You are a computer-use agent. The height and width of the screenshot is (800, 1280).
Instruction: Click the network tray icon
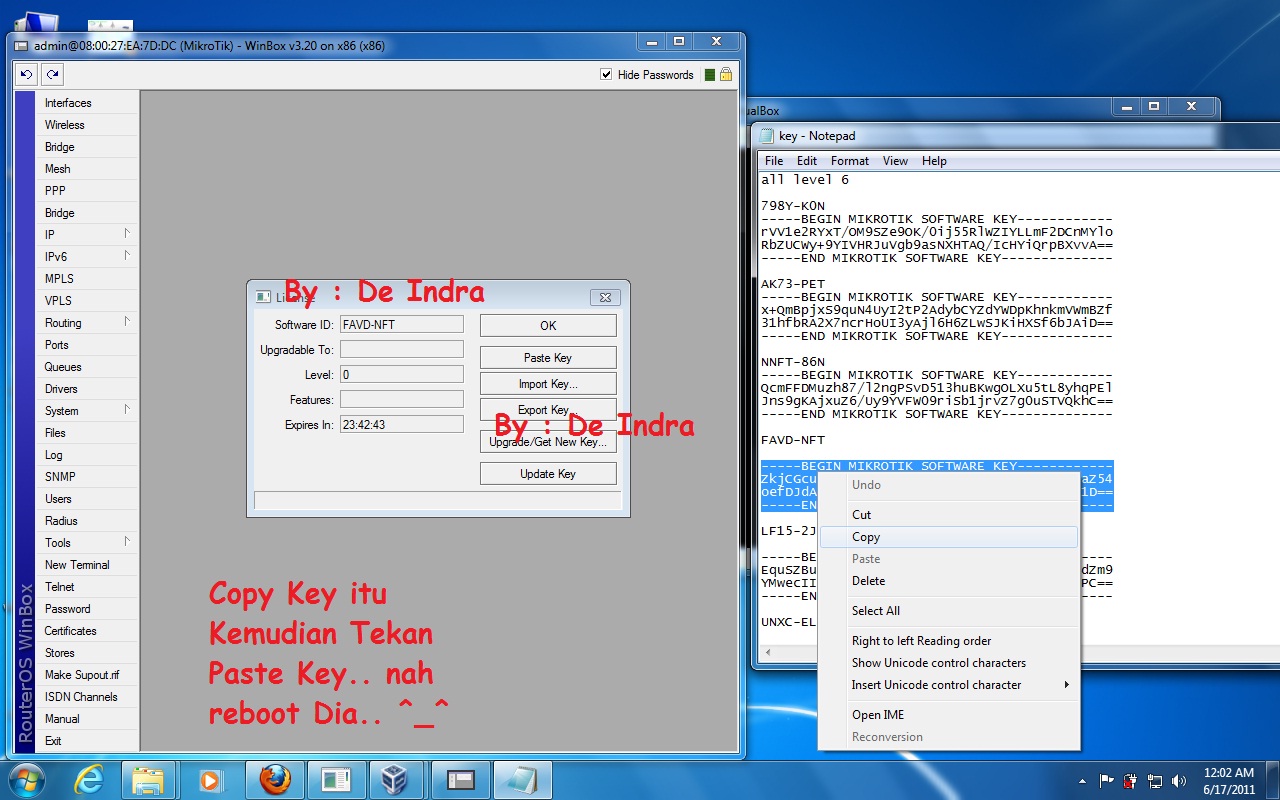[1155, 781]
